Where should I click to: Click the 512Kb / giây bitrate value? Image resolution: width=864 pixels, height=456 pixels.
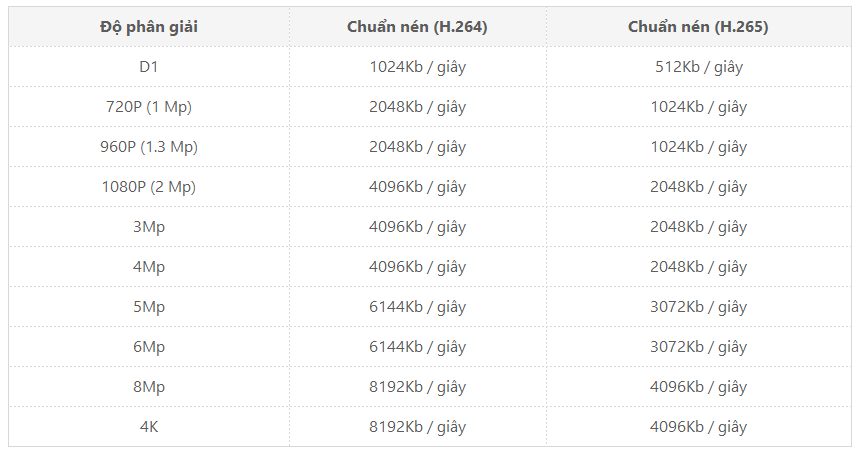pos(698,67)
